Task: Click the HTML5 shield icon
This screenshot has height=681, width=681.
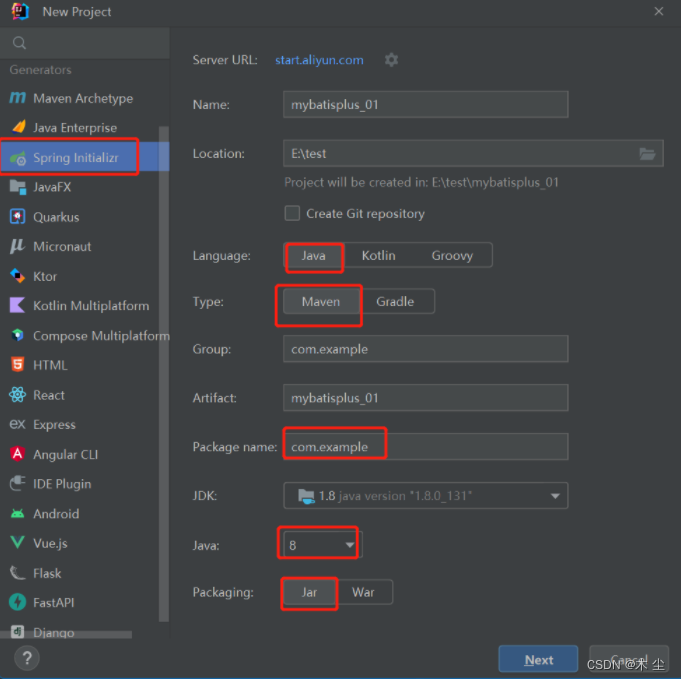Action: [x=17, y=365]
